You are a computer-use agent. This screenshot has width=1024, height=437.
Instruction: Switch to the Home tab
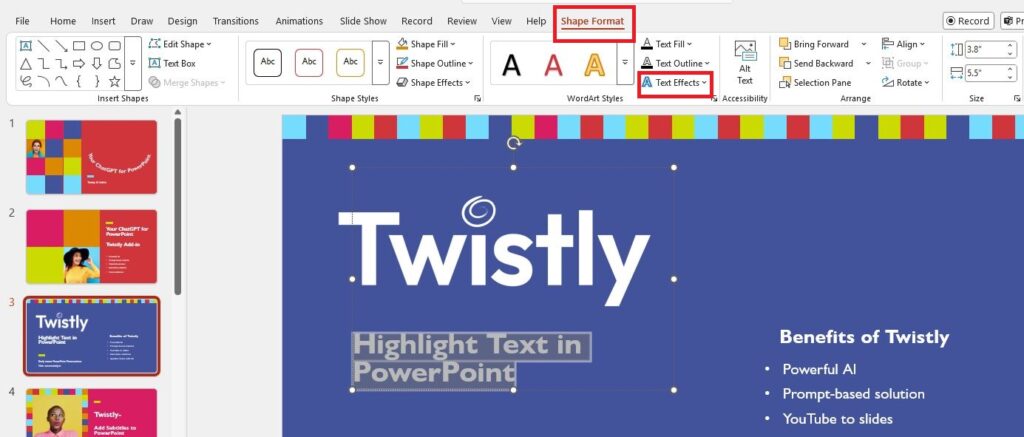[63, 21]
